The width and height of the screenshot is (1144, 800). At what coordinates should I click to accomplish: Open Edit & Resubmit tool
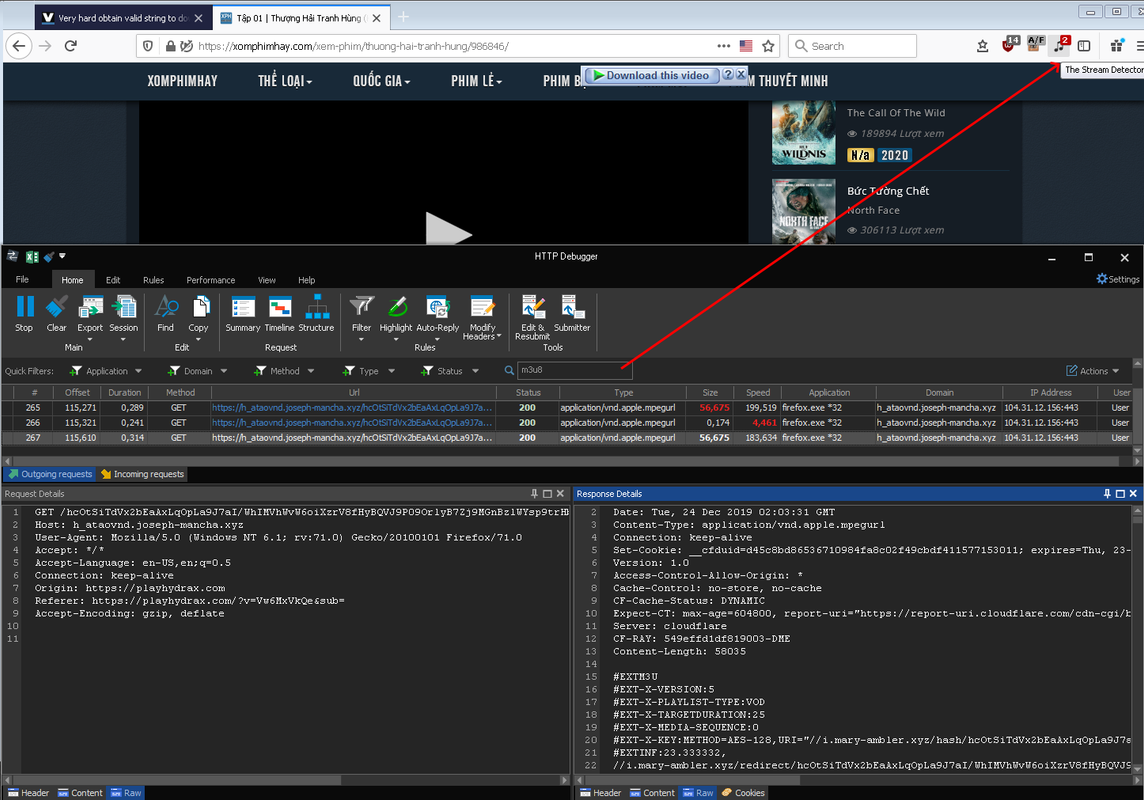533,318
